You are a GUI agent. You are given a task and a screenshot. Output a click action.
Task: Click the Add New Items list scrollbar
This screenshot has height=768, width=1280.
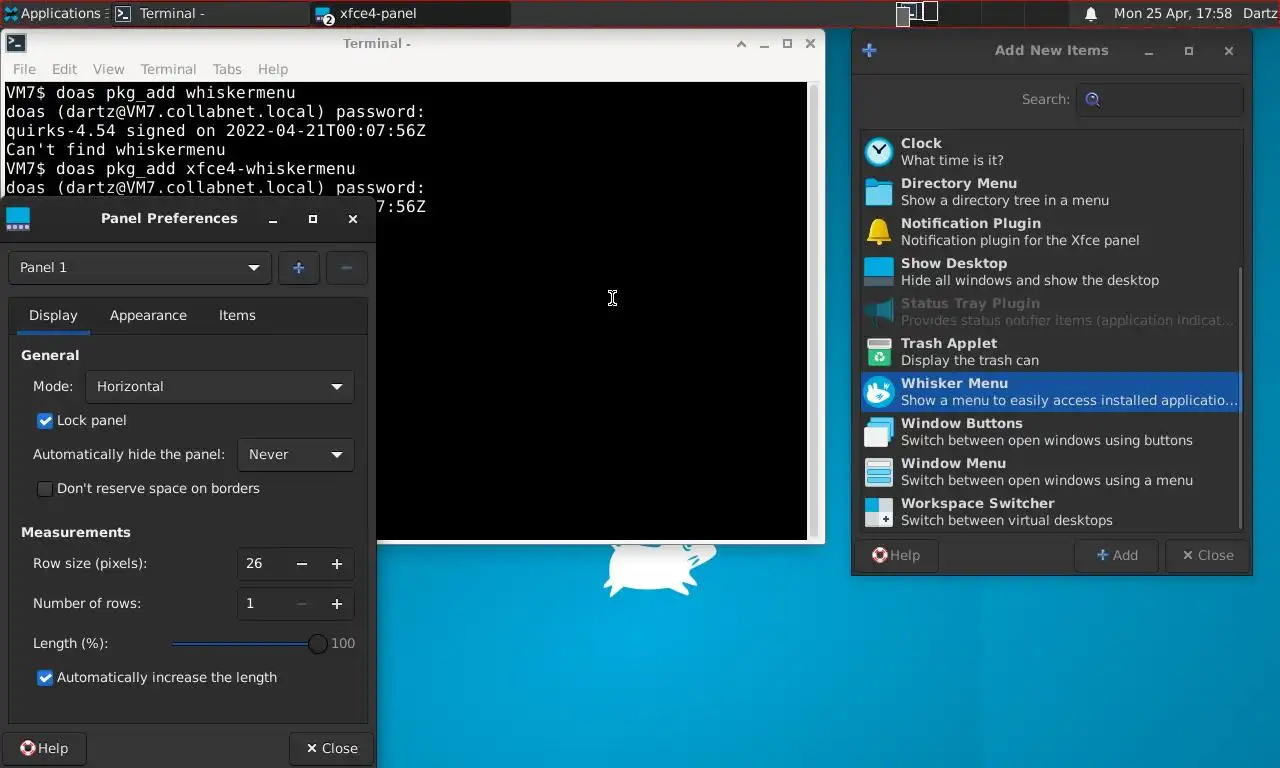click(x=1240, y=397)
